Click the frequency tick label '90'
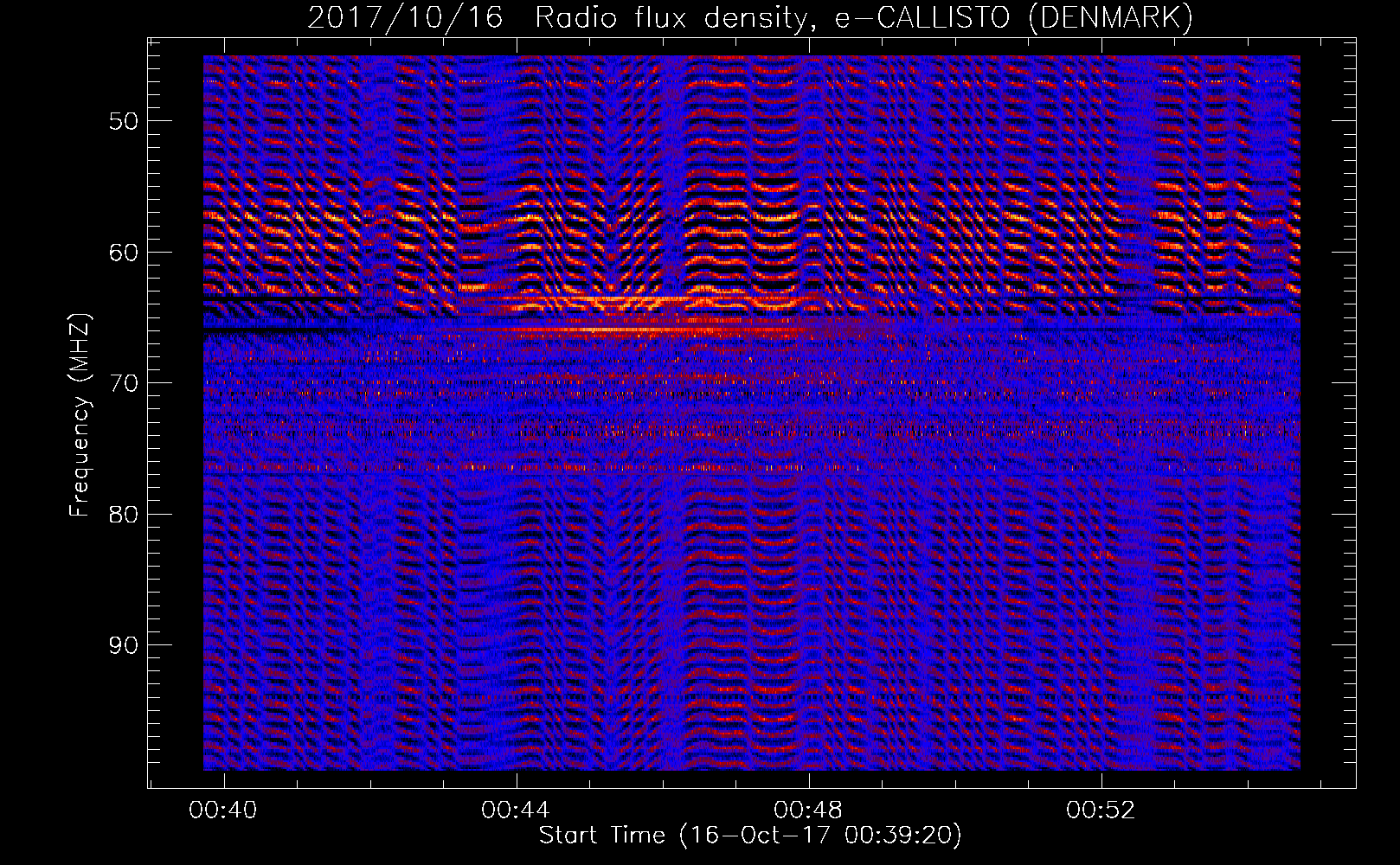Image resolution: width=1400 pixels, height=865 pixels. point(124,645)
